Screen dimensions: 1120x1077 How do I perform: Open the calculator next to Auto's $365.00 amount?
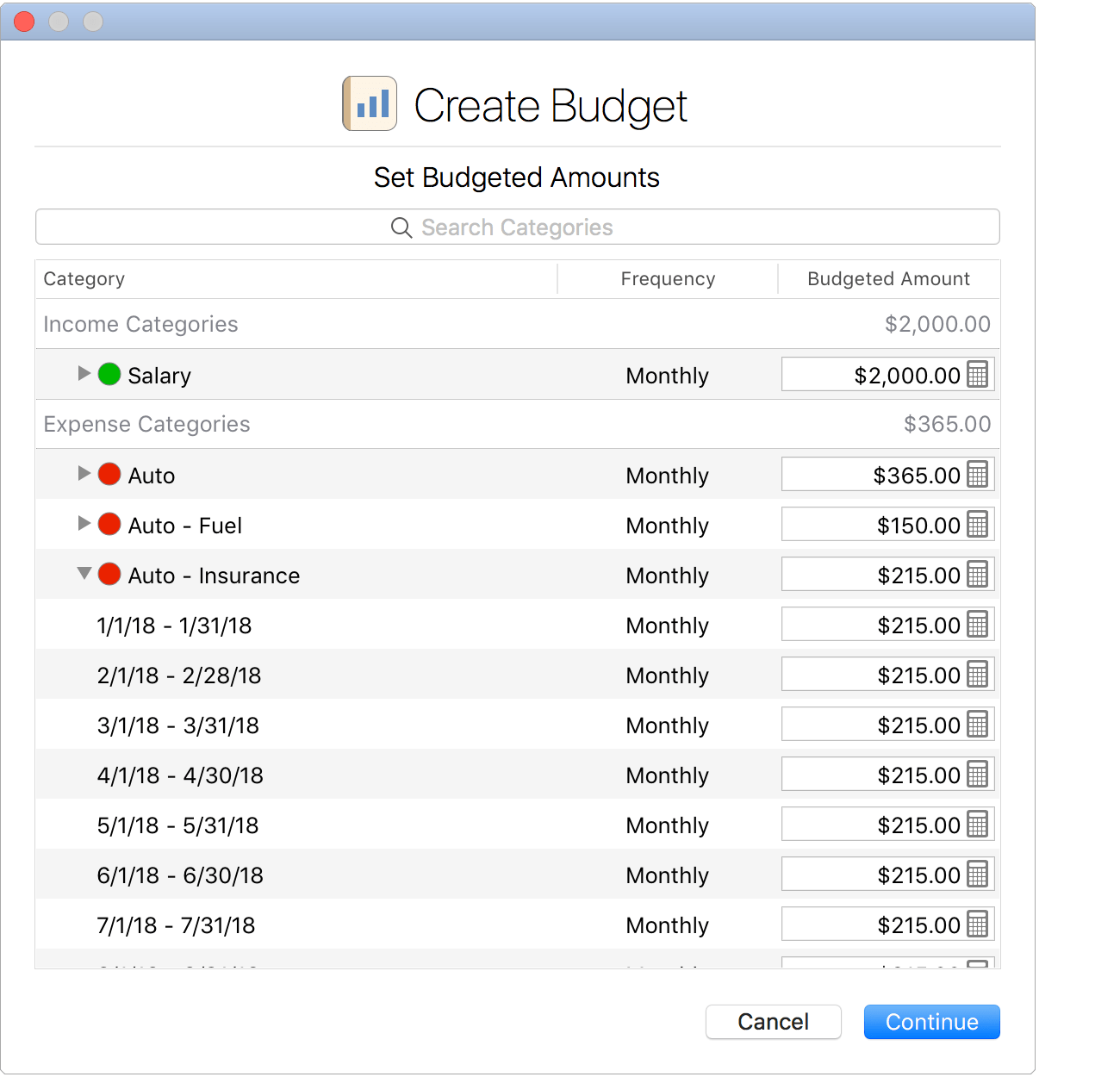[x=979, y=475]
